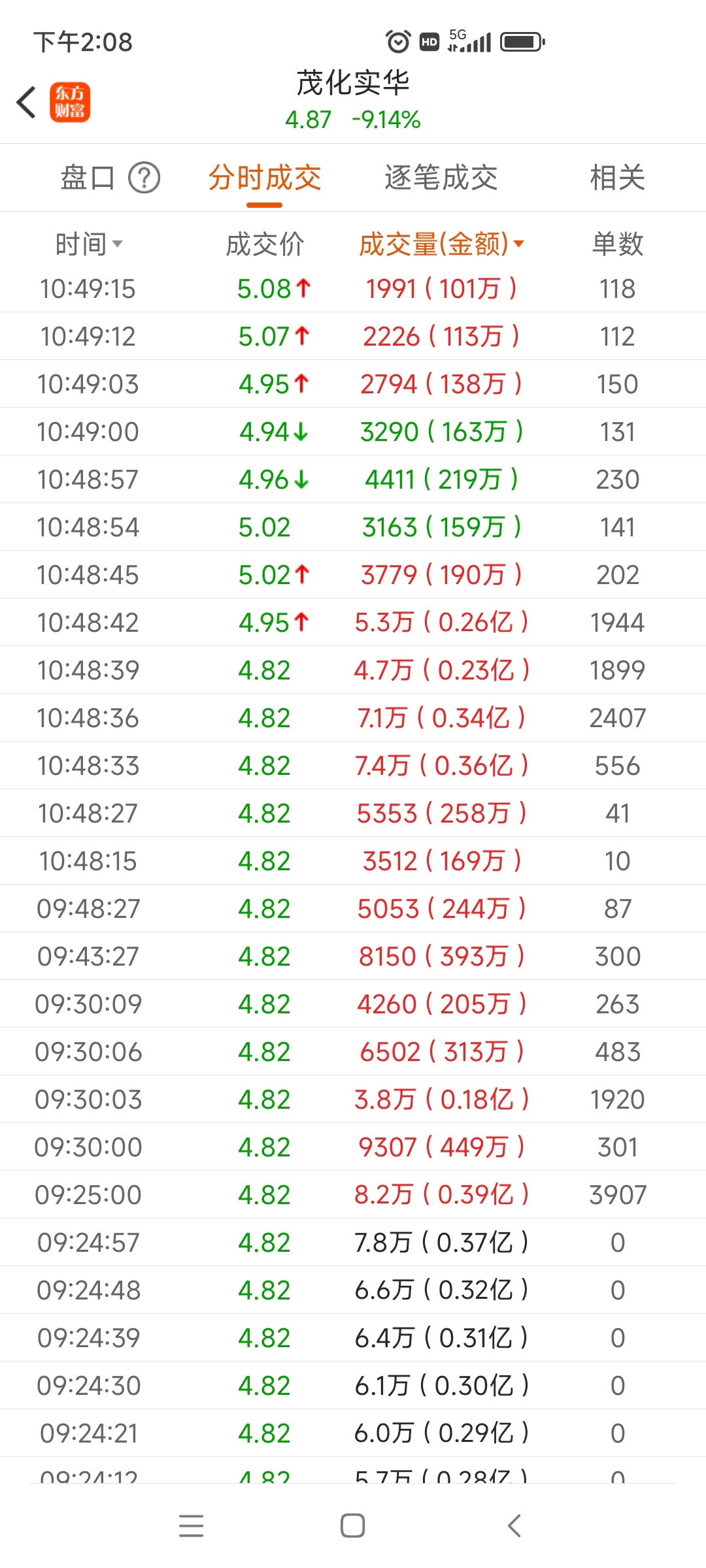Tap the 4.87 -9.14% price display
Image resolution: width=706 pixels, height=1568 pixels.
tap(353, 120)
